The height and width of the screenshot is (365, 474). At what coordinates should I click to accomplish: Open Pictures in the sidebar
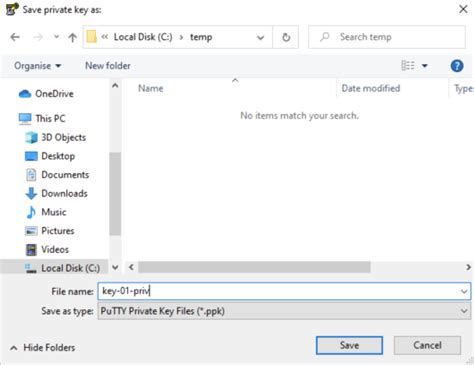pos(50,230)
